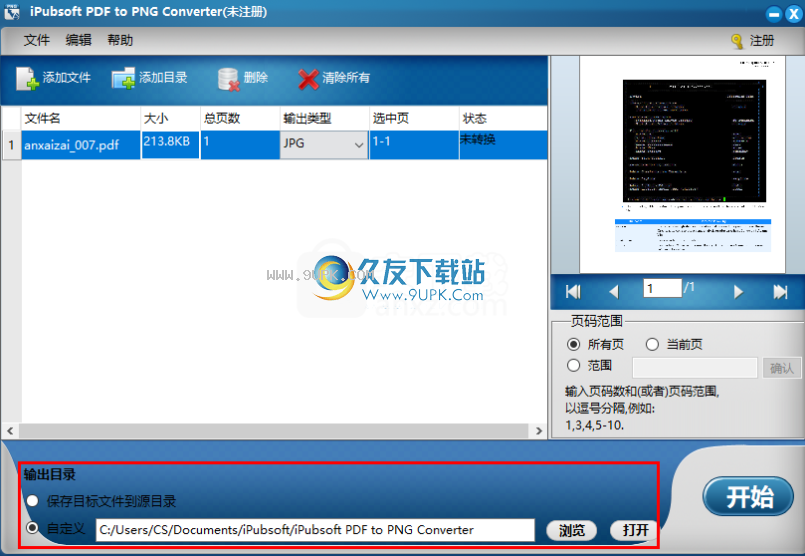
Task: Jump to last preview page
Action: coord(780,292)
